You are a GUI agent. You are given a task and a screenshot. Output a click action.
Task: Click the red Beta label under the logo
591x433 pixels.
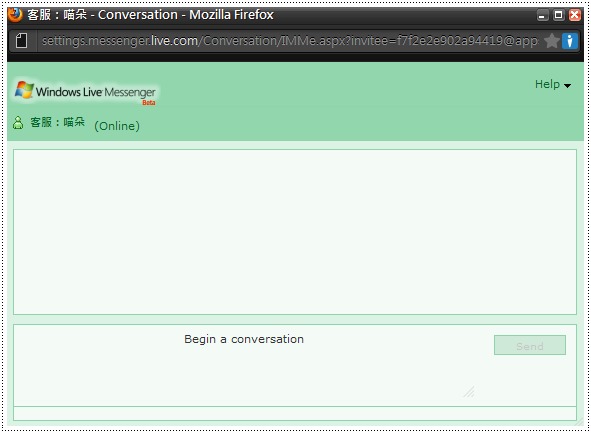tap(149, 103)
